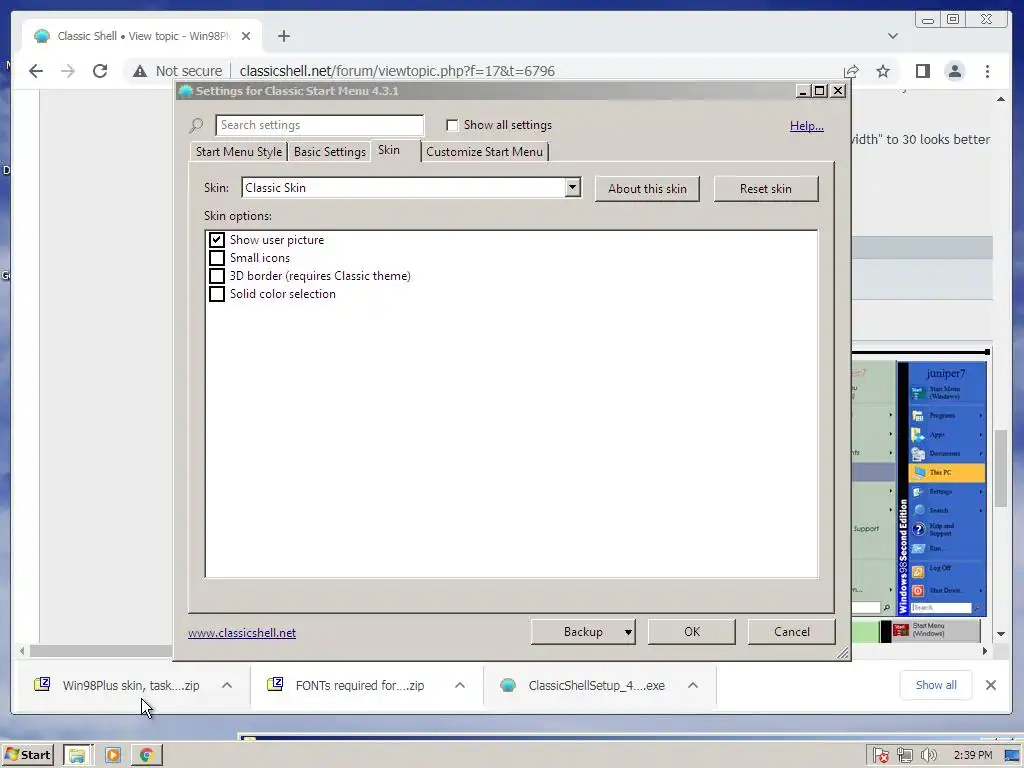Bookmark this page with the star icon
Viewport: 1024px width, 768px height.
(883, 71)
